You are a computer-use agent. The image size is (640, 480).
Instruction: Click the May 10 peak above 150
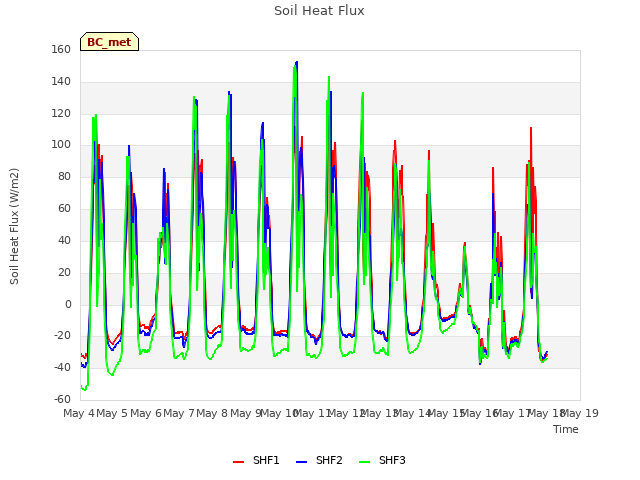[x=296, y=62]
